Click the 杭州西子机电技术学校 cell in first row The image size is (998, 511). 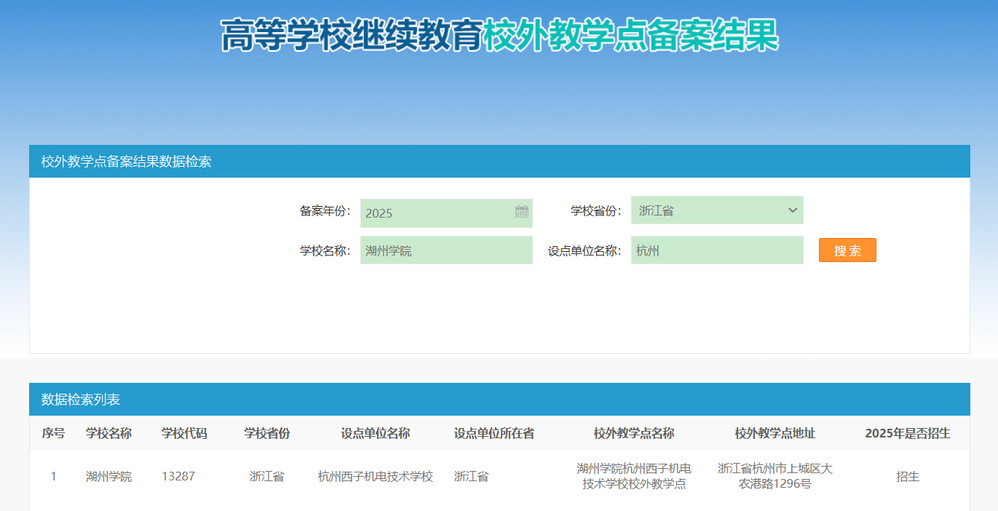[375, 476]
